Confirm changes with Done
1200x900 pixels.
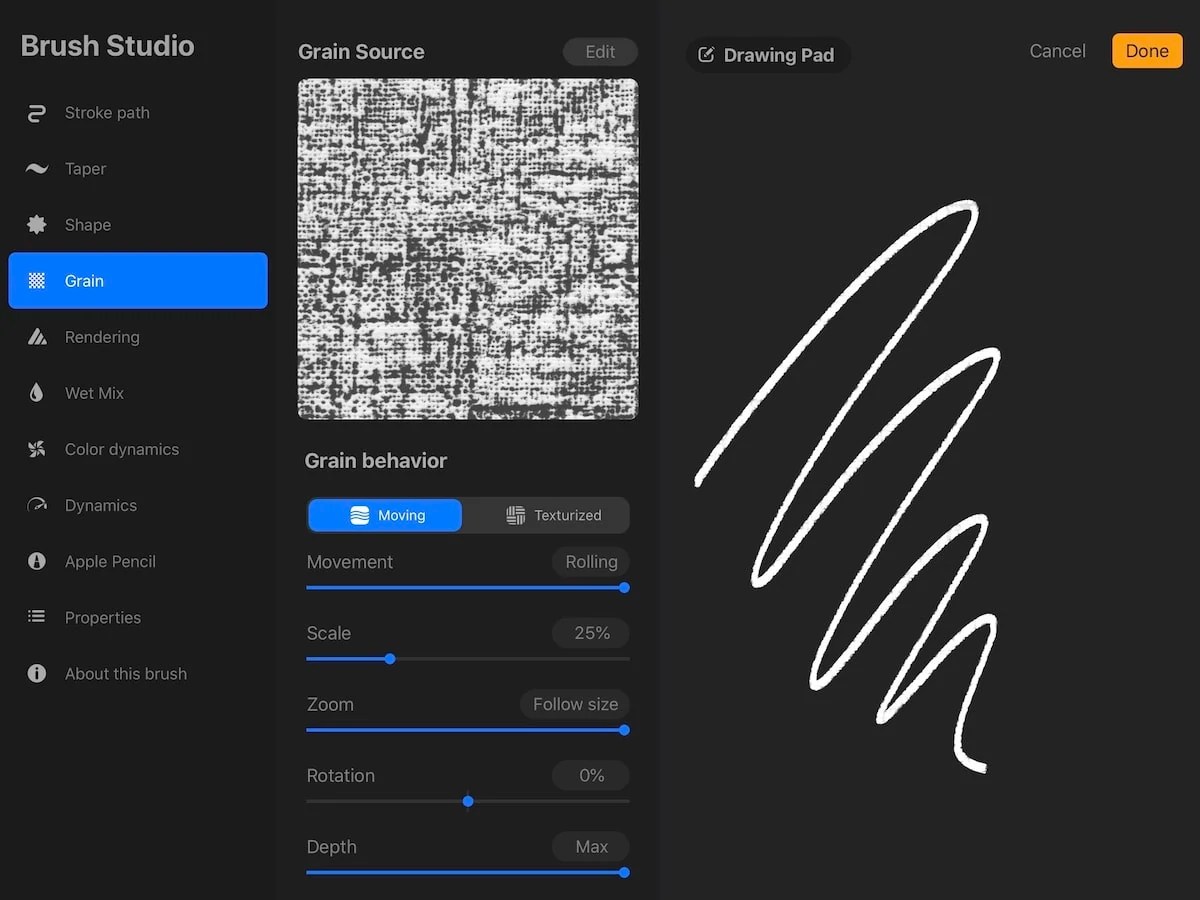(1147, 50)
